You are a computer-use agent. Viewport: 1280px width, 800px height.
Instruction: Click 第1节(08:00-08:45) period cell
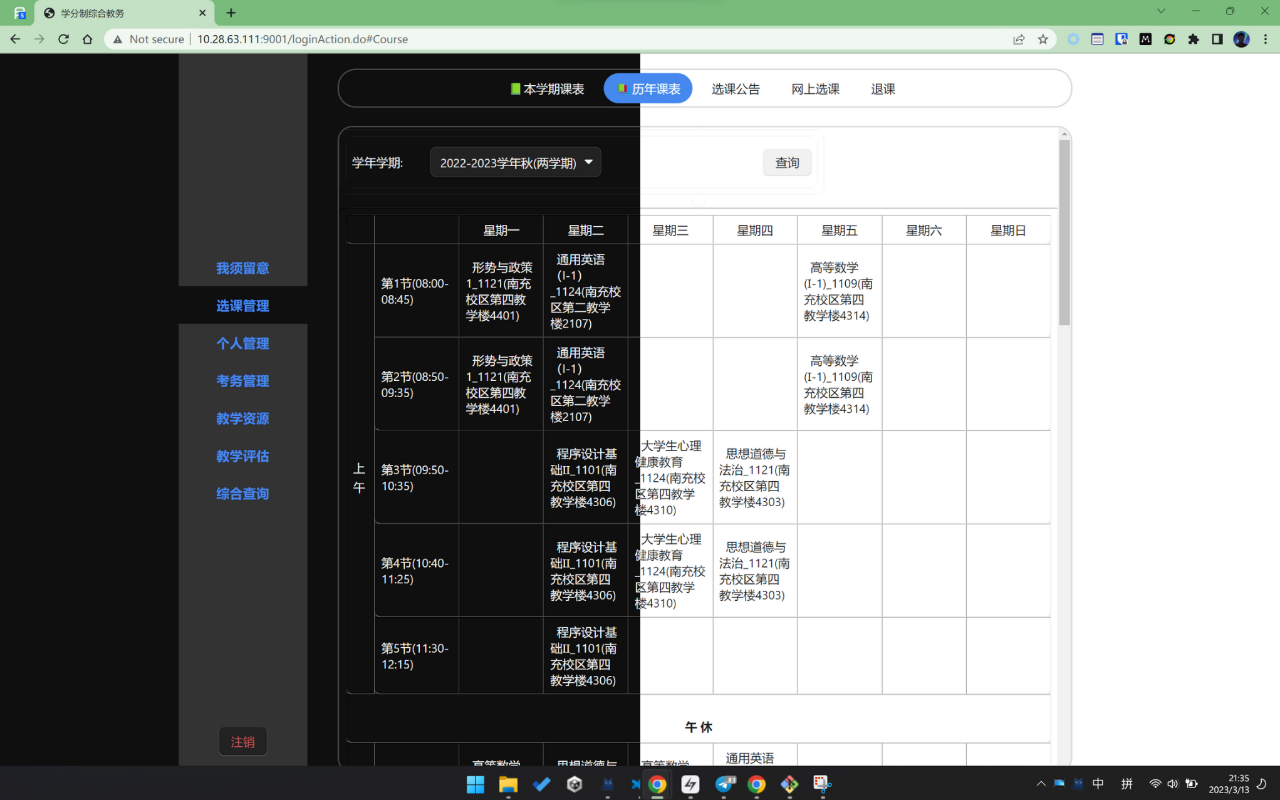(x=416, y=291)
